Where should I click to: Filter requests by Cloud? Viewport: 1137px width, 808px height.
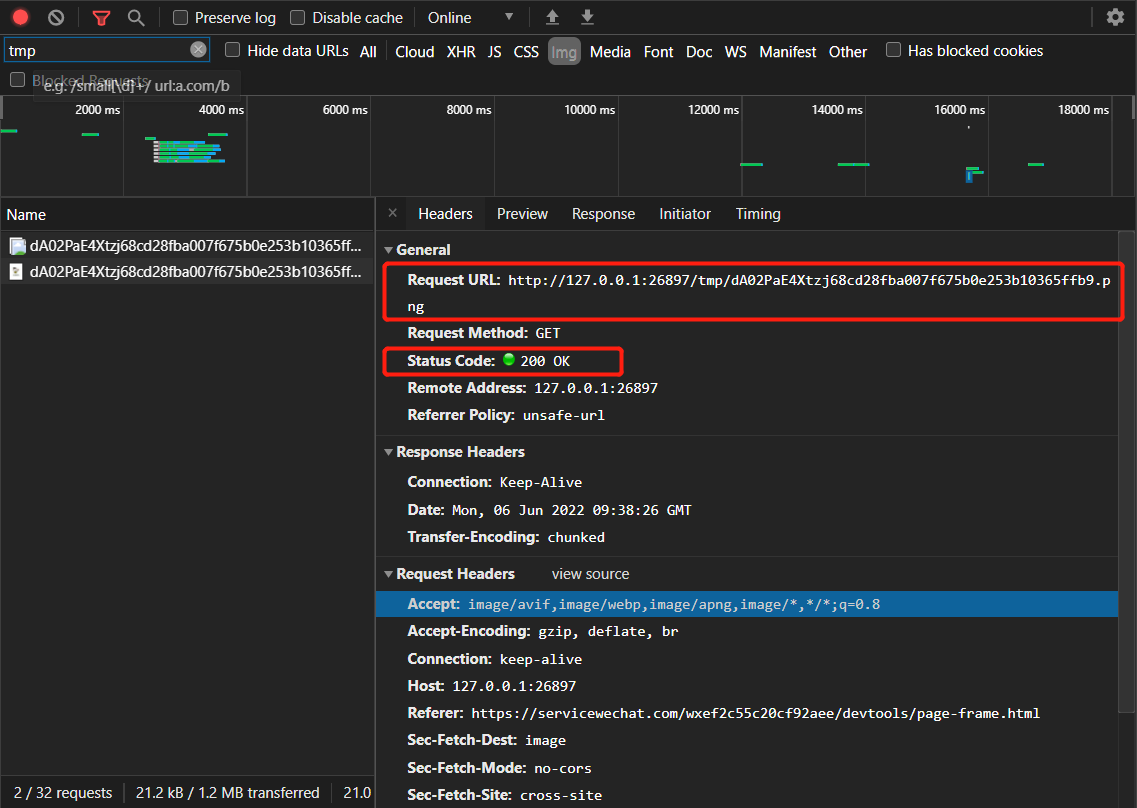click(x=415, y=51)
